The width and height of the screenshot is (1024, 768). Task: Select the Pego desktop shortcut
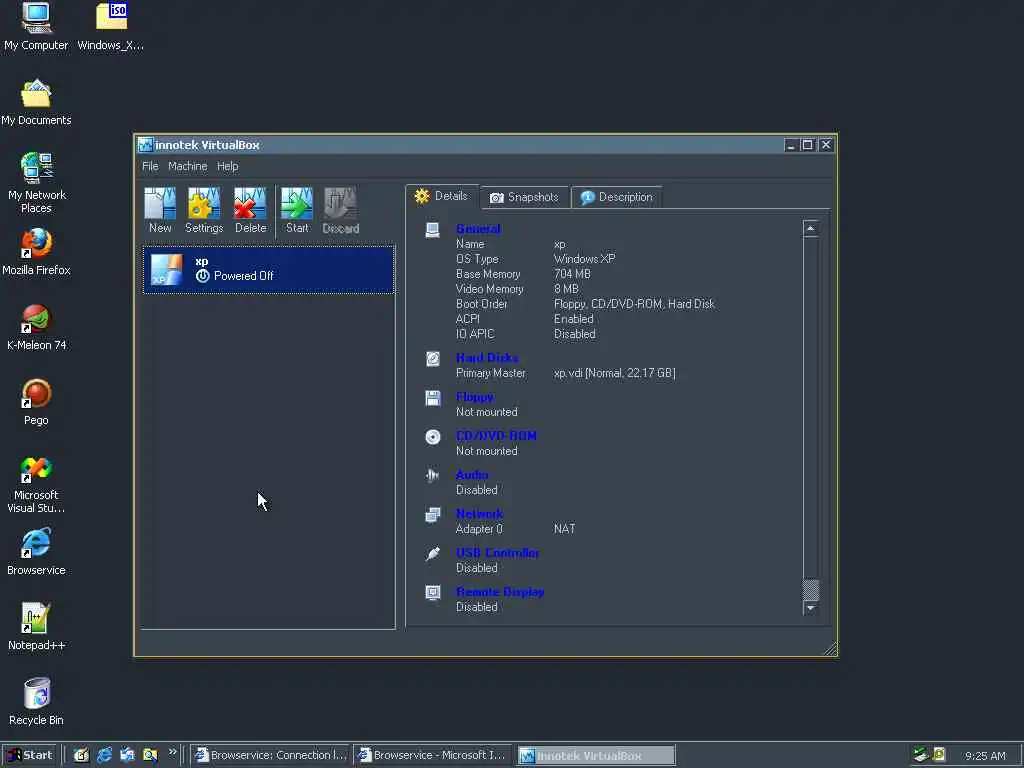pyautogui.click(x=36, y=402)
